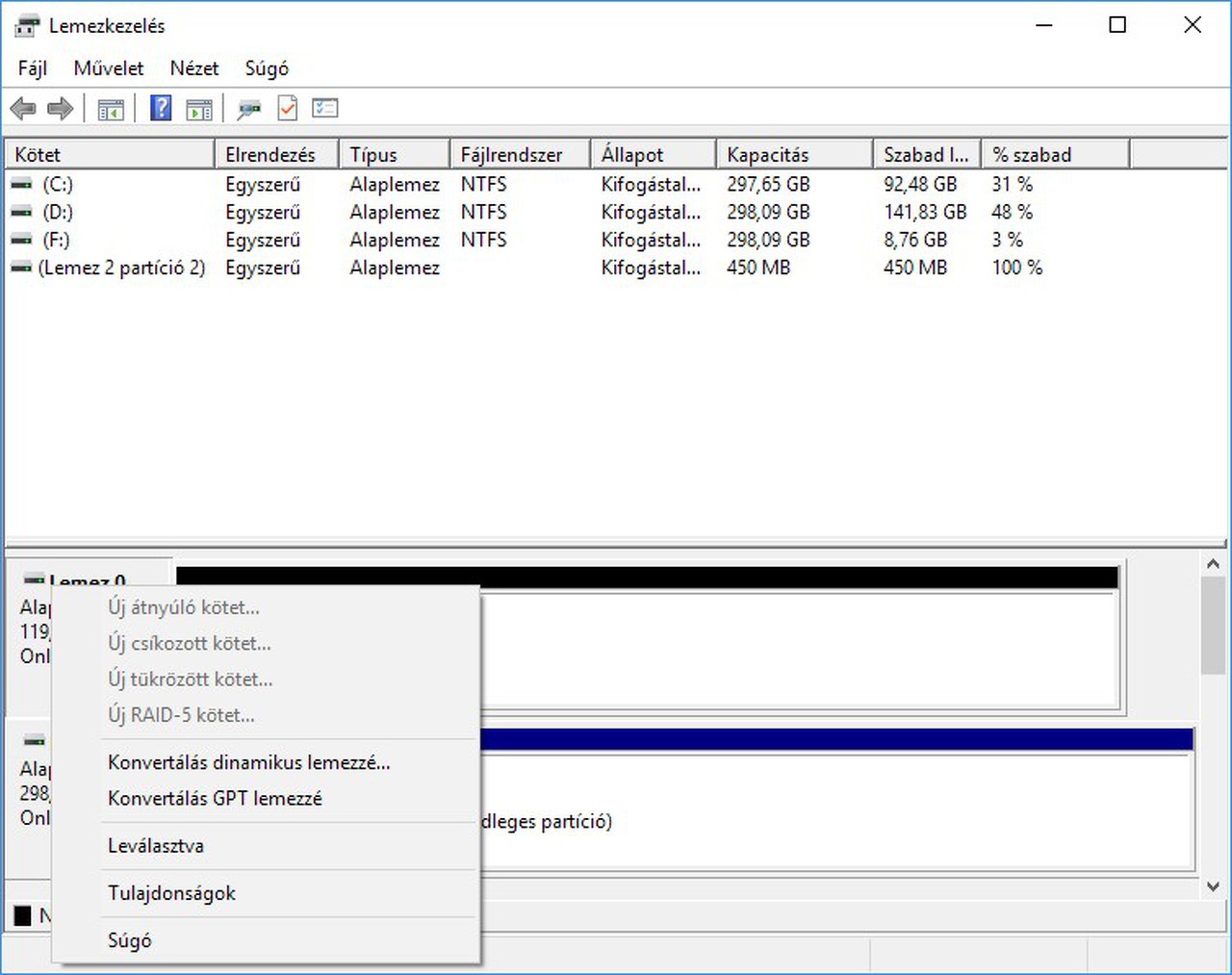
Task: Click the drive icon beside (D:)
Action: point(21,212)
